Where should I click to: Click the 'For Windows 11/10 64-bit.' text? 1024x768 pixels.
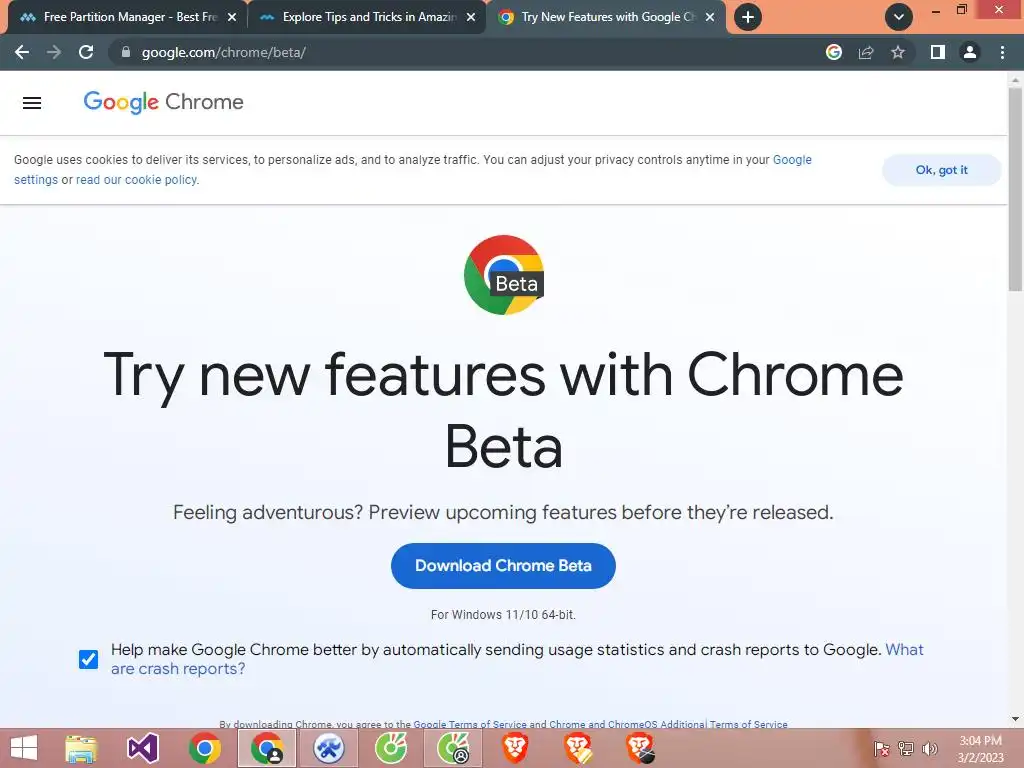pyautogui.click(x=503, y=615)
